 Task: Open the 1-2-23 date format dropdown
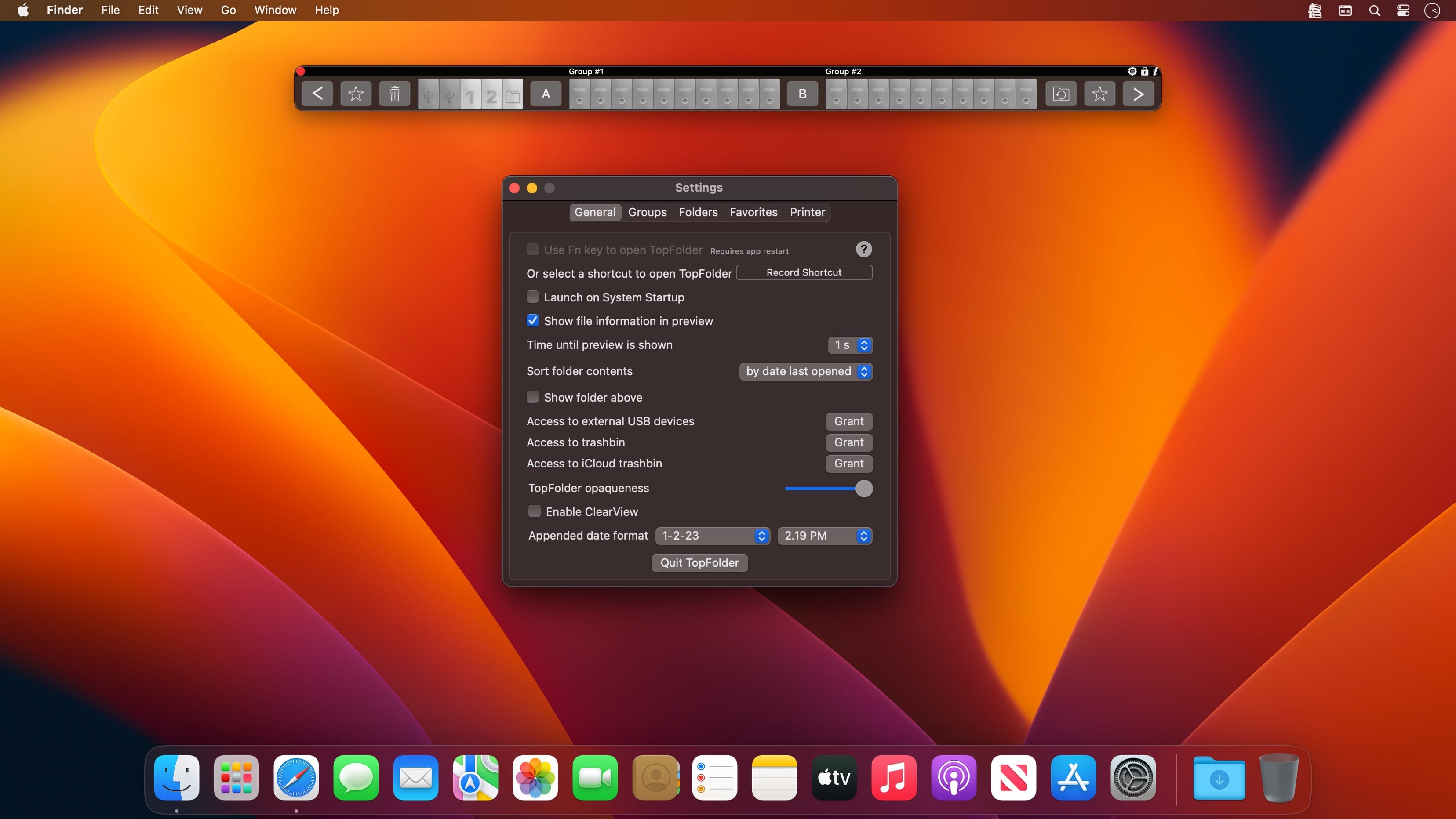(x=712, y=536)
